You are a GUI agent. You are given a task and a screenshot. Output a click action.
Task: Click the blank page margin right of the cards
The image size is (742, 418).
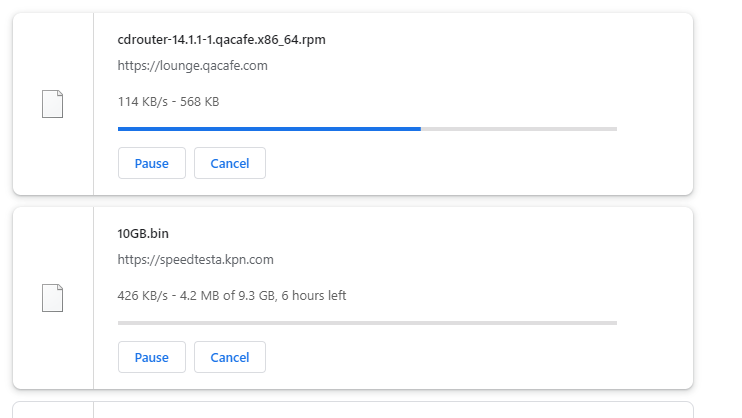(x=718, y=200)
